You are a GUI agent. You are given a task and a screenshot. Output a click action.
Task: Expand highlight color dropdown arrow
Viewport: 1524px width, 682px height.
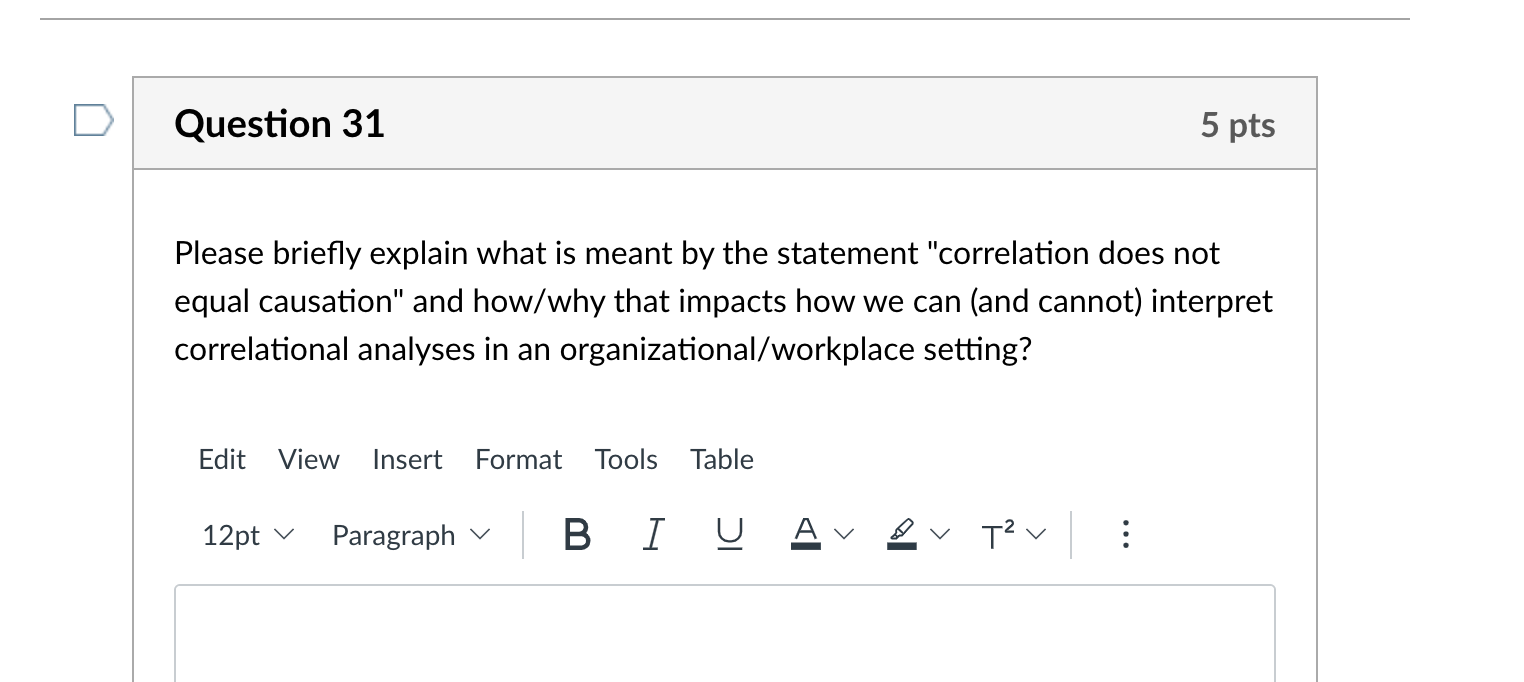point(940,536)
